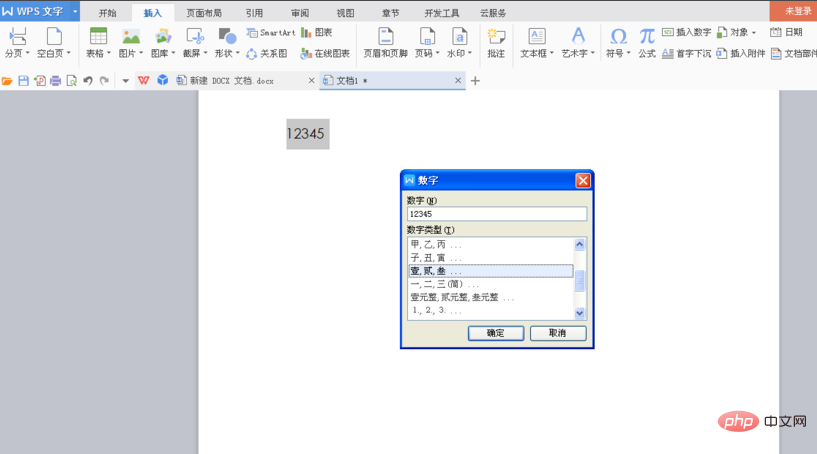This screenshot has width=817, height=454.
Task: Click the 符号 (symbol) omega icon
Action: point(618,37)
